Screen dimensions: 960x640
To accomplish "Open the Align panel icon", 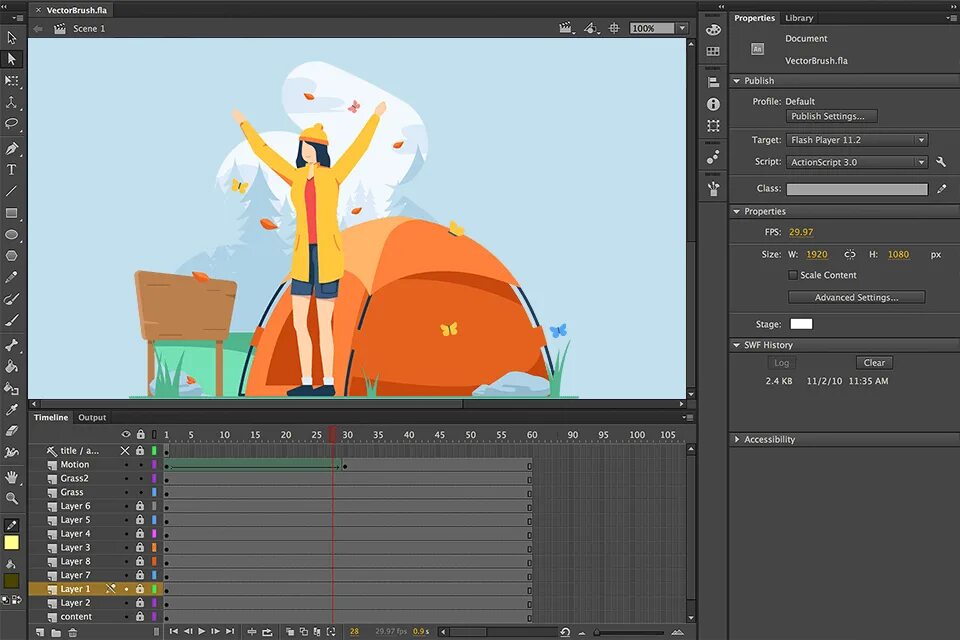I will point(713,82).
